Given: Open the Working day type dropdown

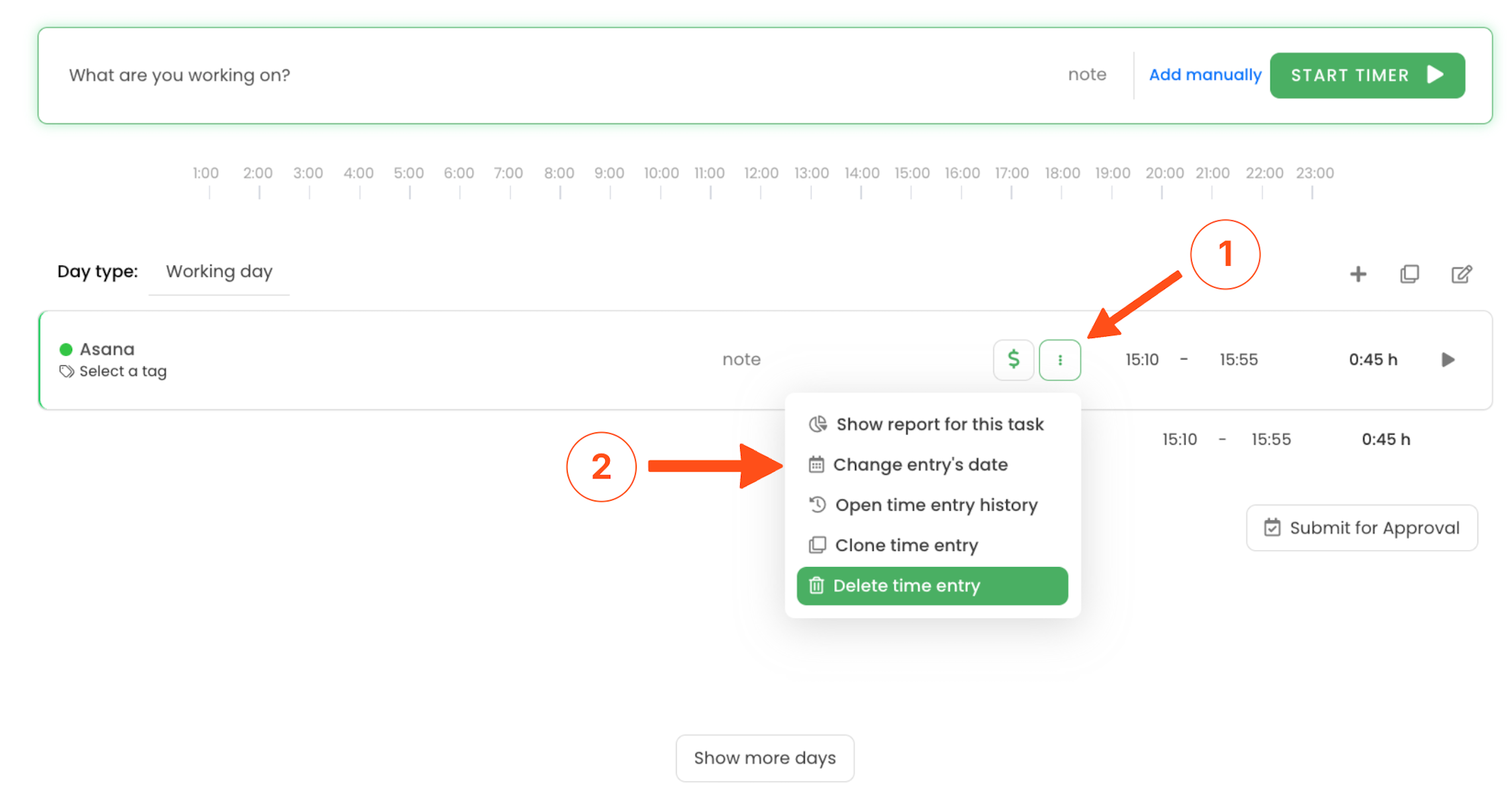Looking at the screenshot, I should tap(219, 271).
